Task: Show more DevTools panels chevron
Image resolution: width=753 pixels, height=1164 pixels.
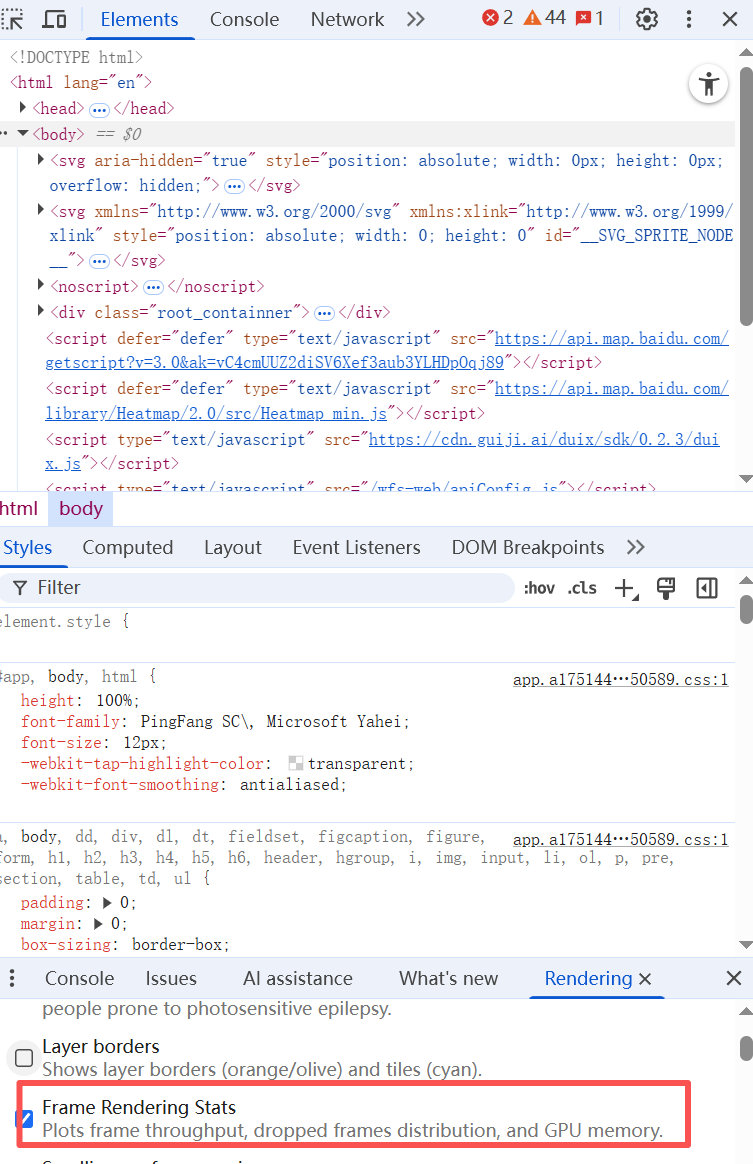Action: [416, 19]
